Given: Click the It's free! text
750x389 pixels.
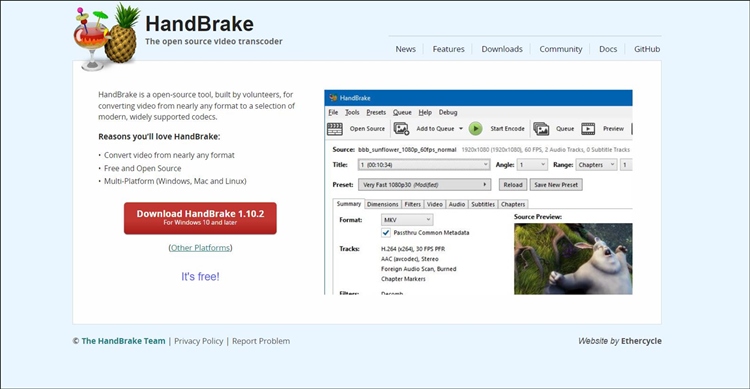Looking at the screenshot, I should (x=200, y=277).
